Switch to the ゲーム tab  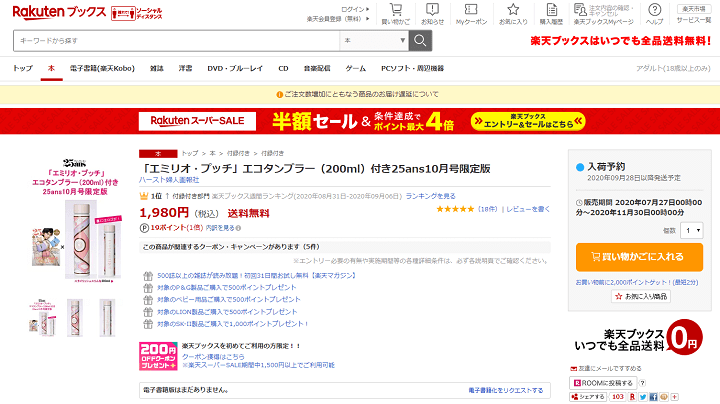tap(356, 68)
